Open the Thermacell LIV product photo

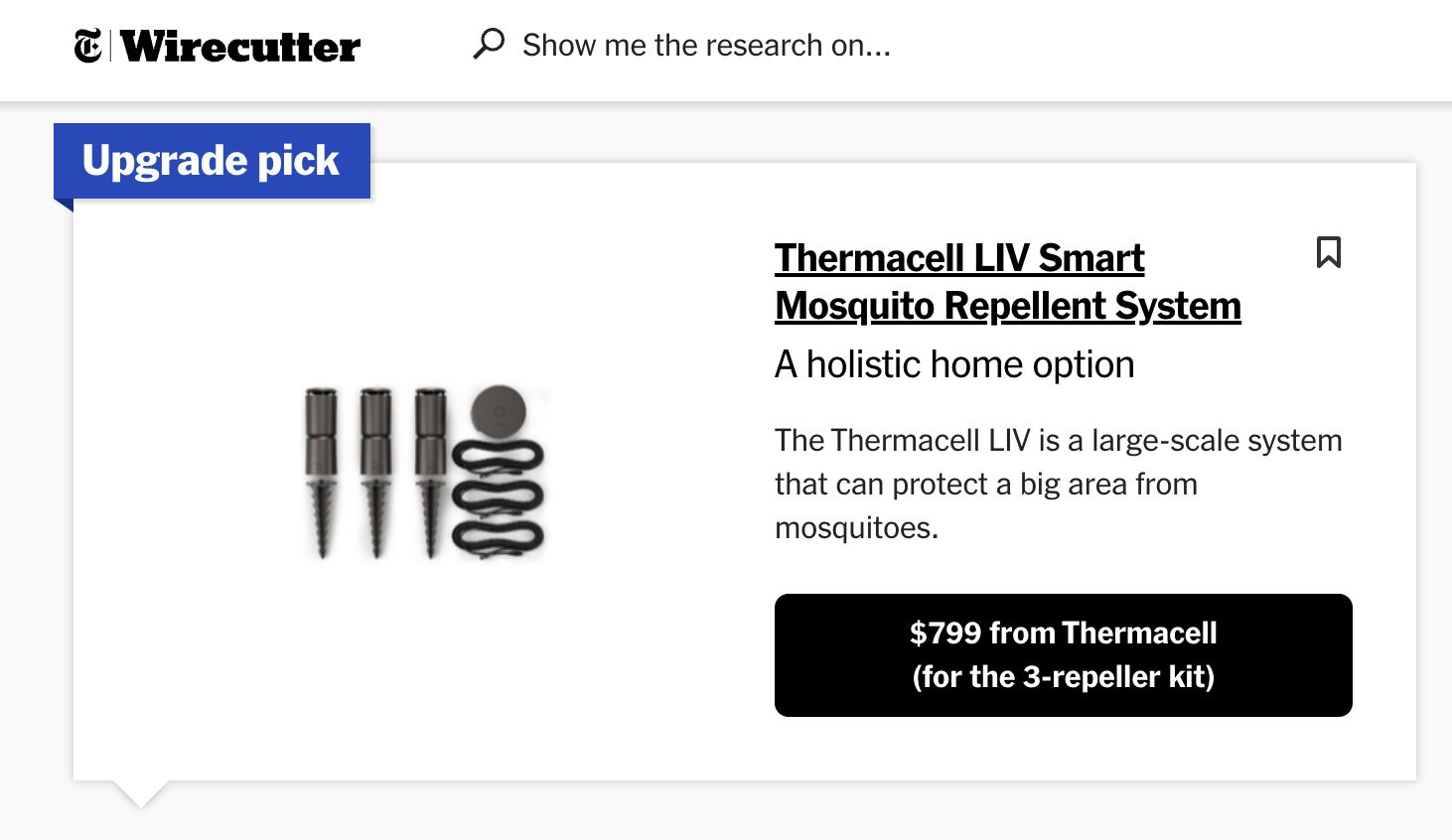click(x=424, y=472)
